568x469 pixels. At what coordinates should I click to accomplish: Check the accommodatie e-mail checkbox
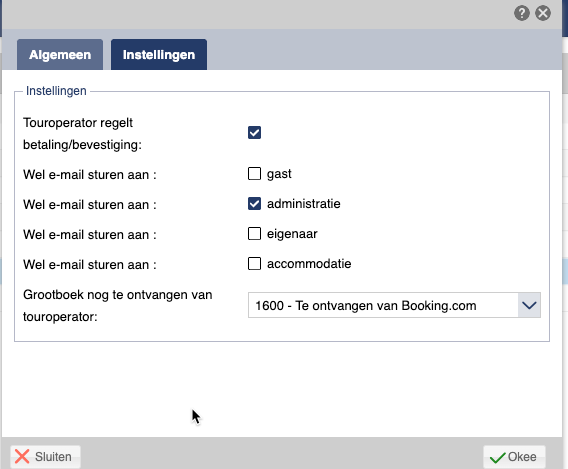tap(254, 264)
